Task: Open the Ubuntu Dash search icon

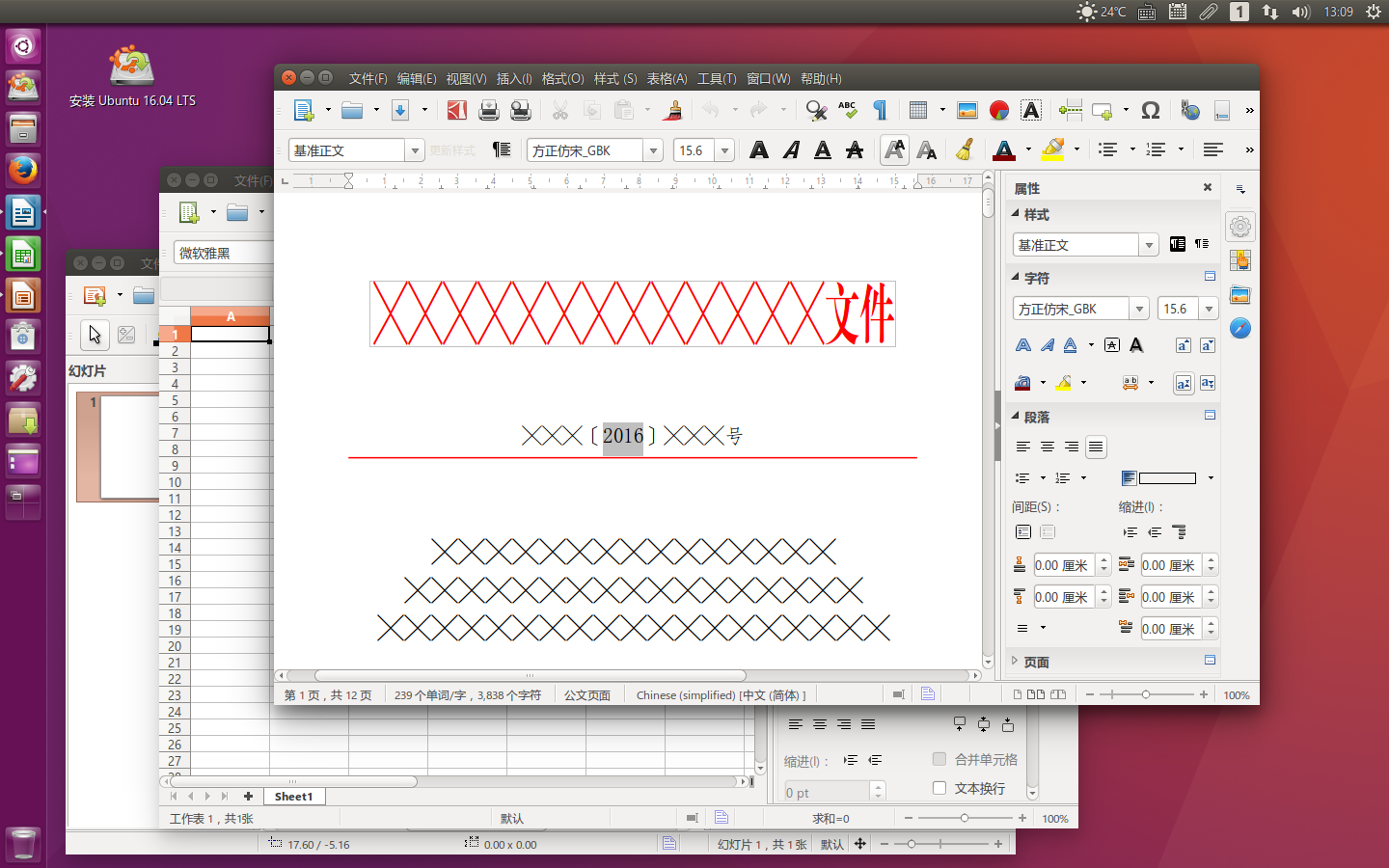Action: click(23, 45)
